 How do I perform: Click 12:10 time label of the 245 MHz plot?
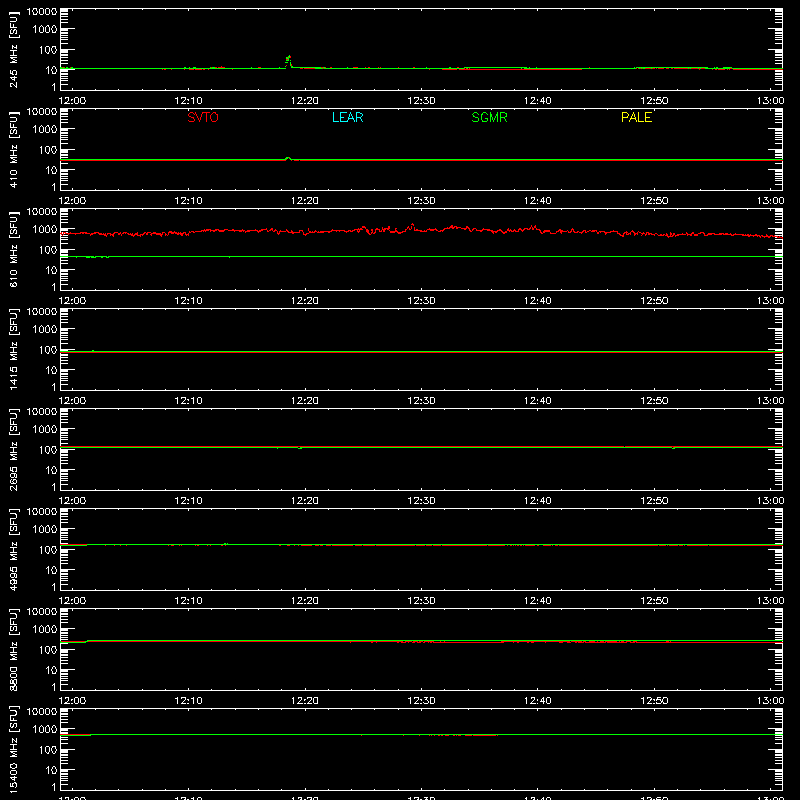pos(188,101)
